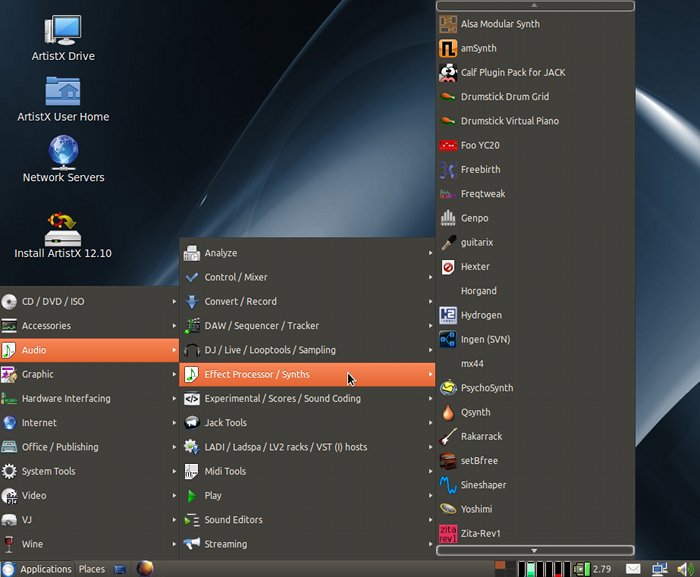This screenshot has width=700, height=577.
Task: Select Office / Publishing category
Action: pyautogui.click(x=89, y=447)
